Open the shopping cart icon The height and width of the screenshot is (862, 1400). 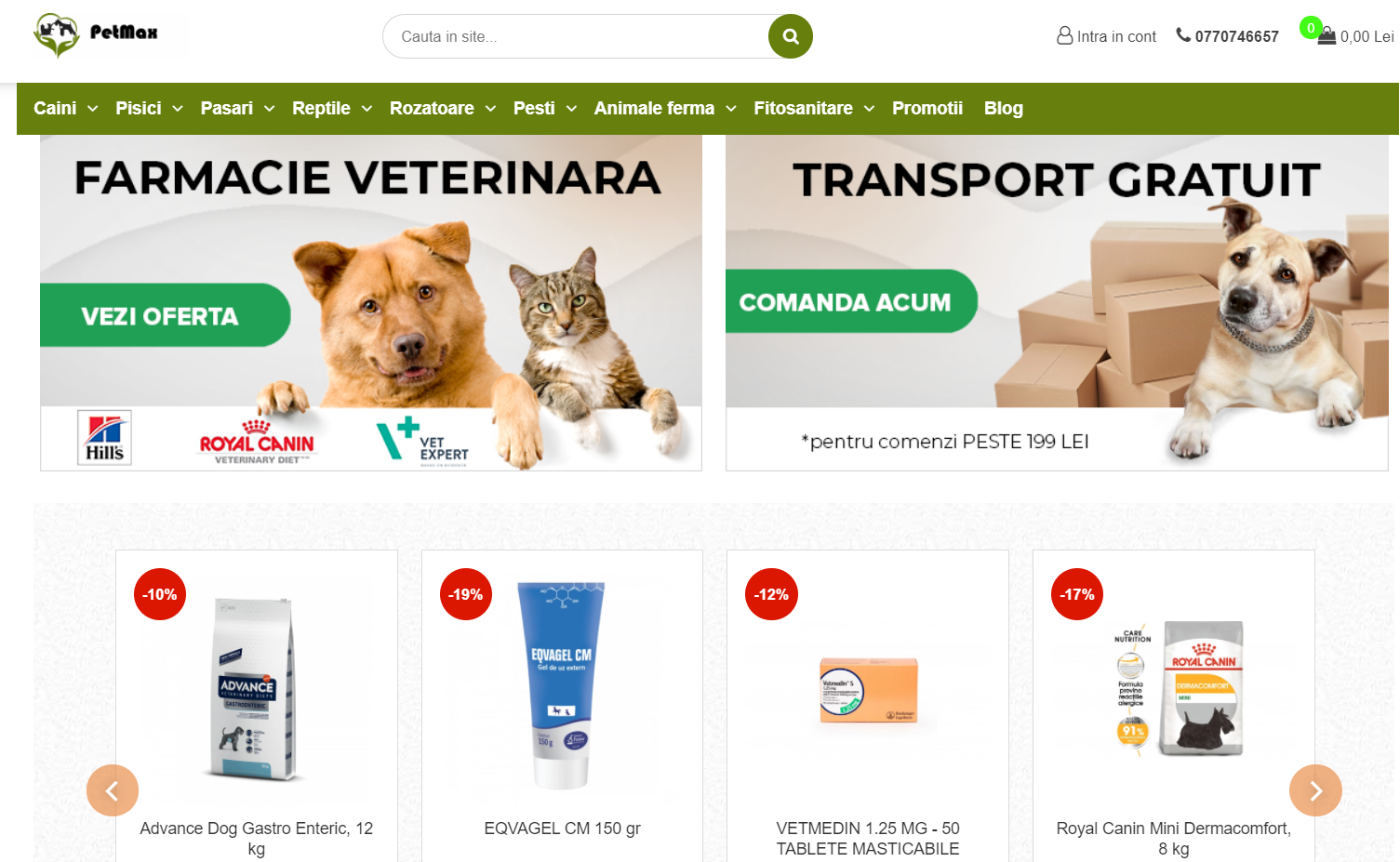(1327, 36)
